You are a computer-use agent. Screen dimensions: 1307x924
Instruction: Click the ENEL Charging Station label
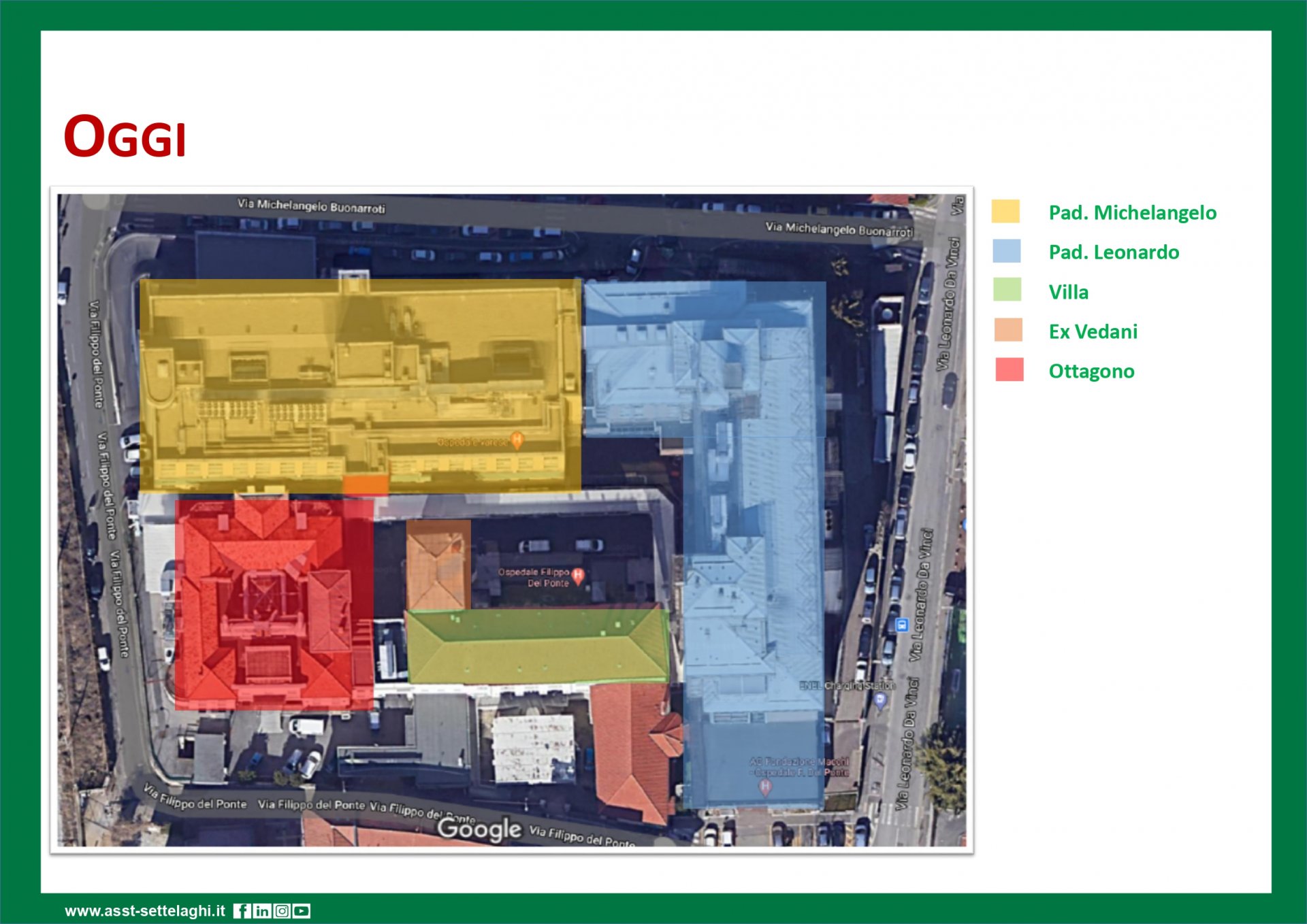847,685
